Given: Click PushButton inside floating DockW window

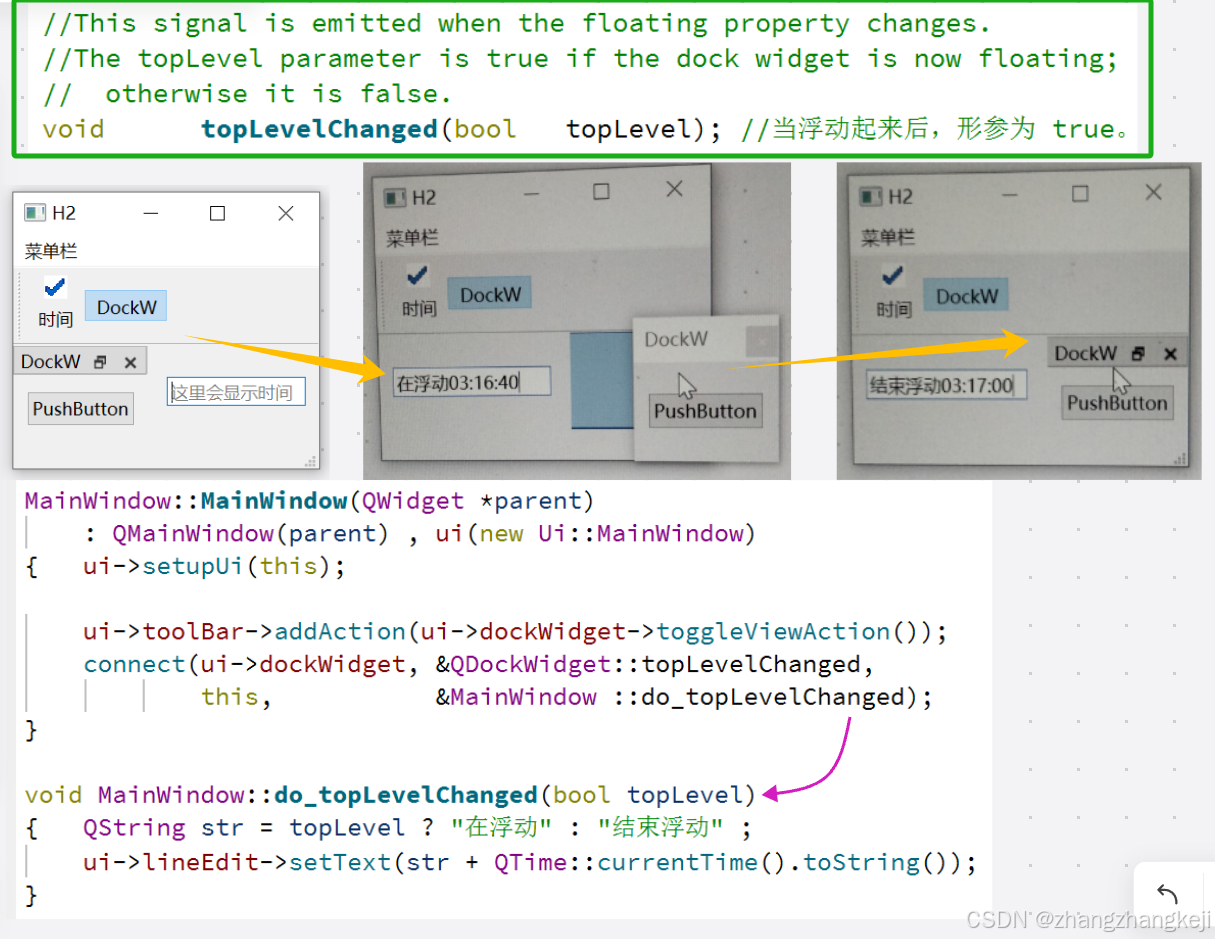Looking at the screenshot, I should point(705,411).
